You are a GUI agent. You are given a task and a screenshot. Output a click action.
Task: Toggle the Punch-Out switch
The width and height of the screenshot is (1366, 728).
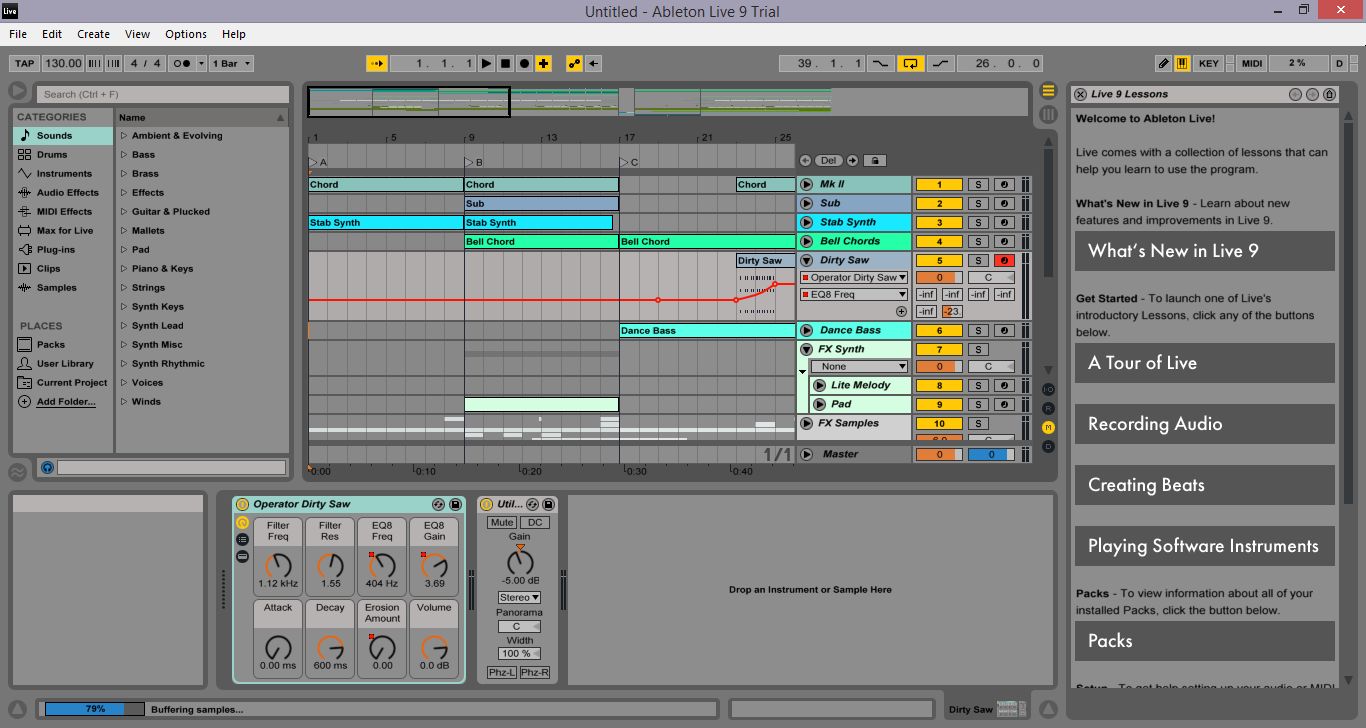941,63
